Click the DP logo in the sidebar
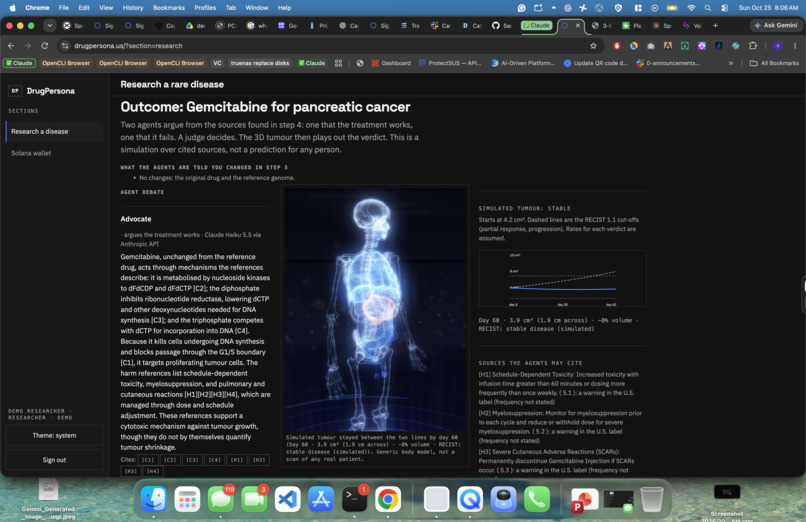Screen dimensions: 806x522 (15, 91)
